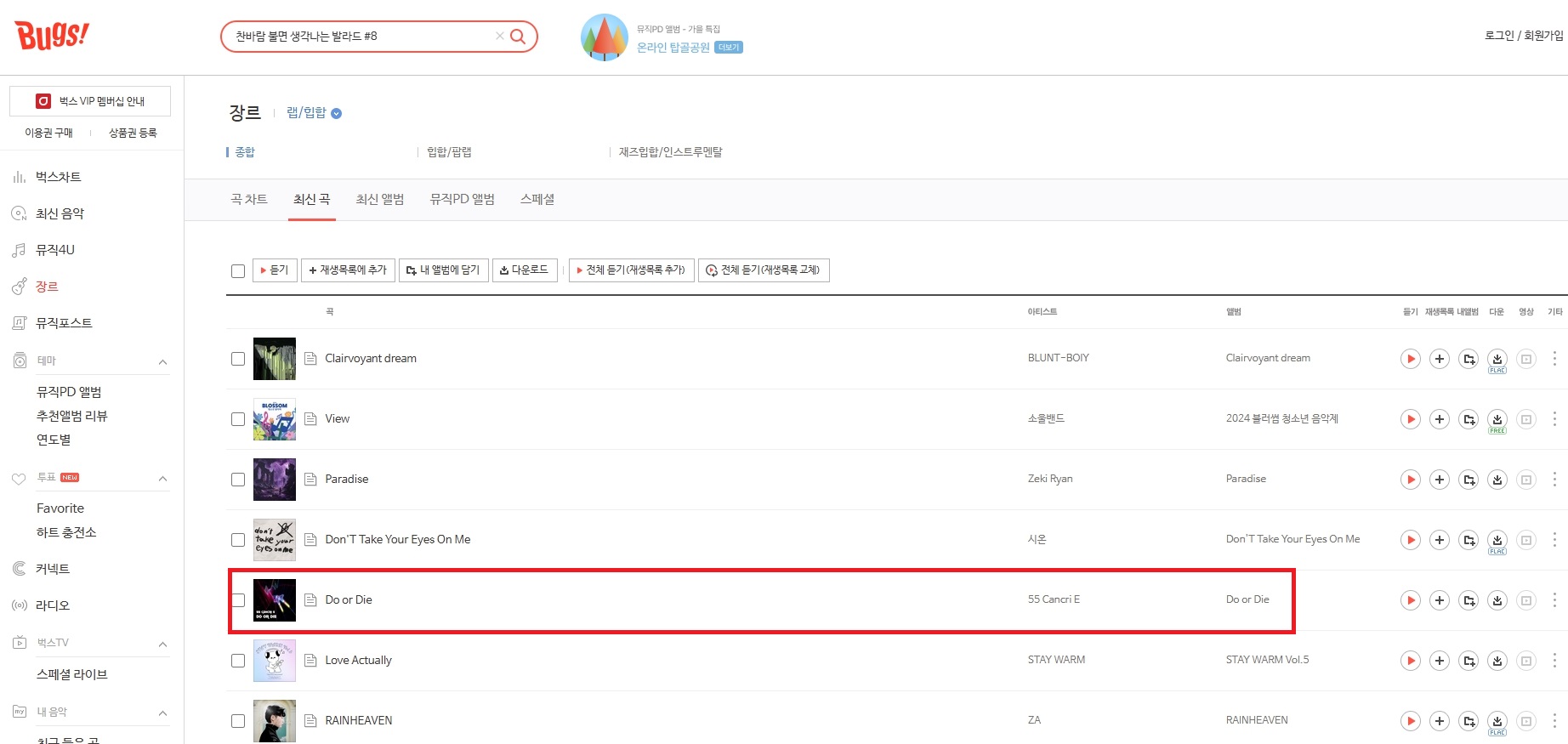Switch to the 뮤직PD 앨범 tab
1568x744 pixels.
pyautogui.click(x=463, y=199)
